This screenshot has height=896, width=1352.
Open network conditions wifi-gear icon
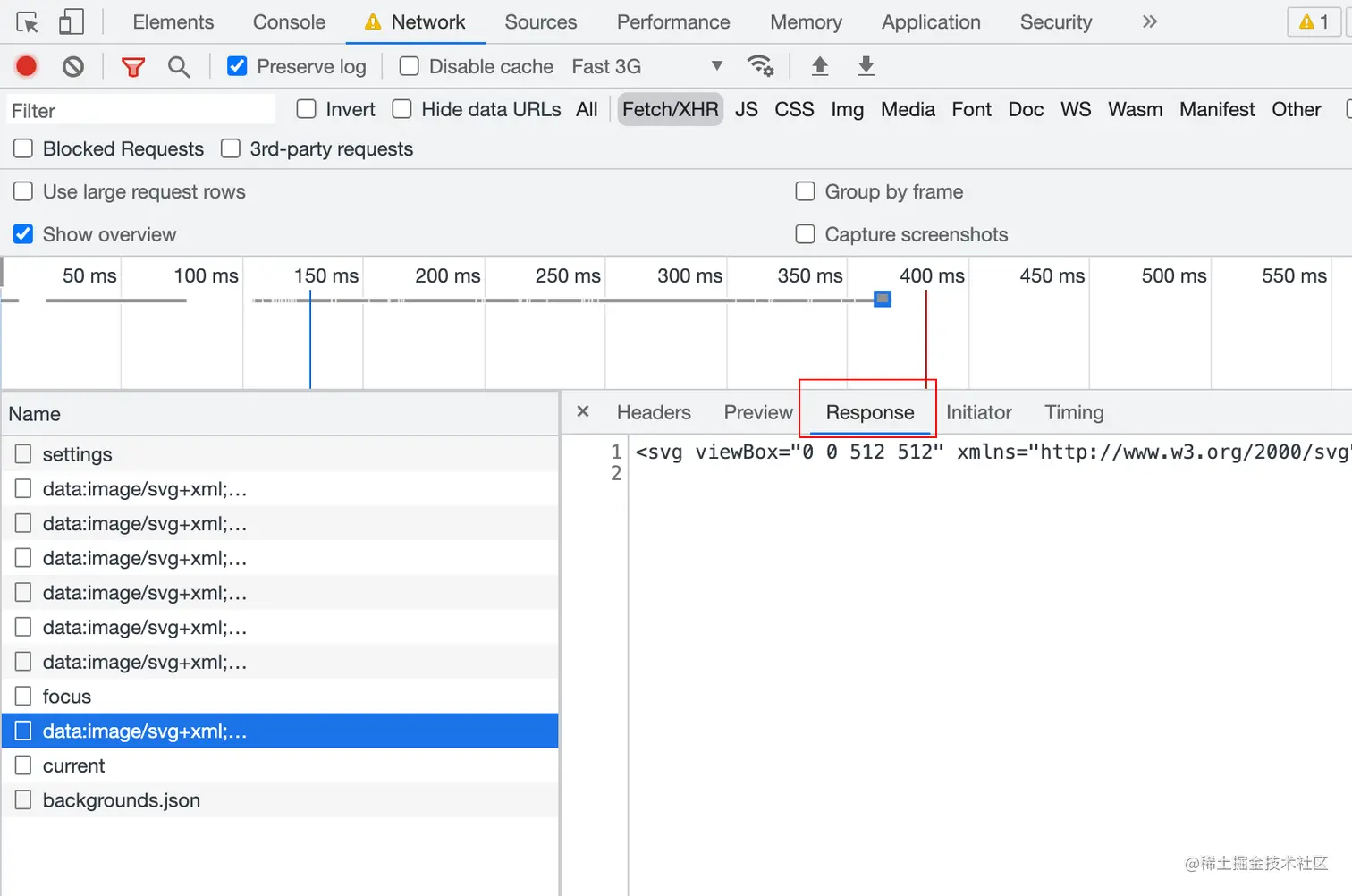(760, 65)
